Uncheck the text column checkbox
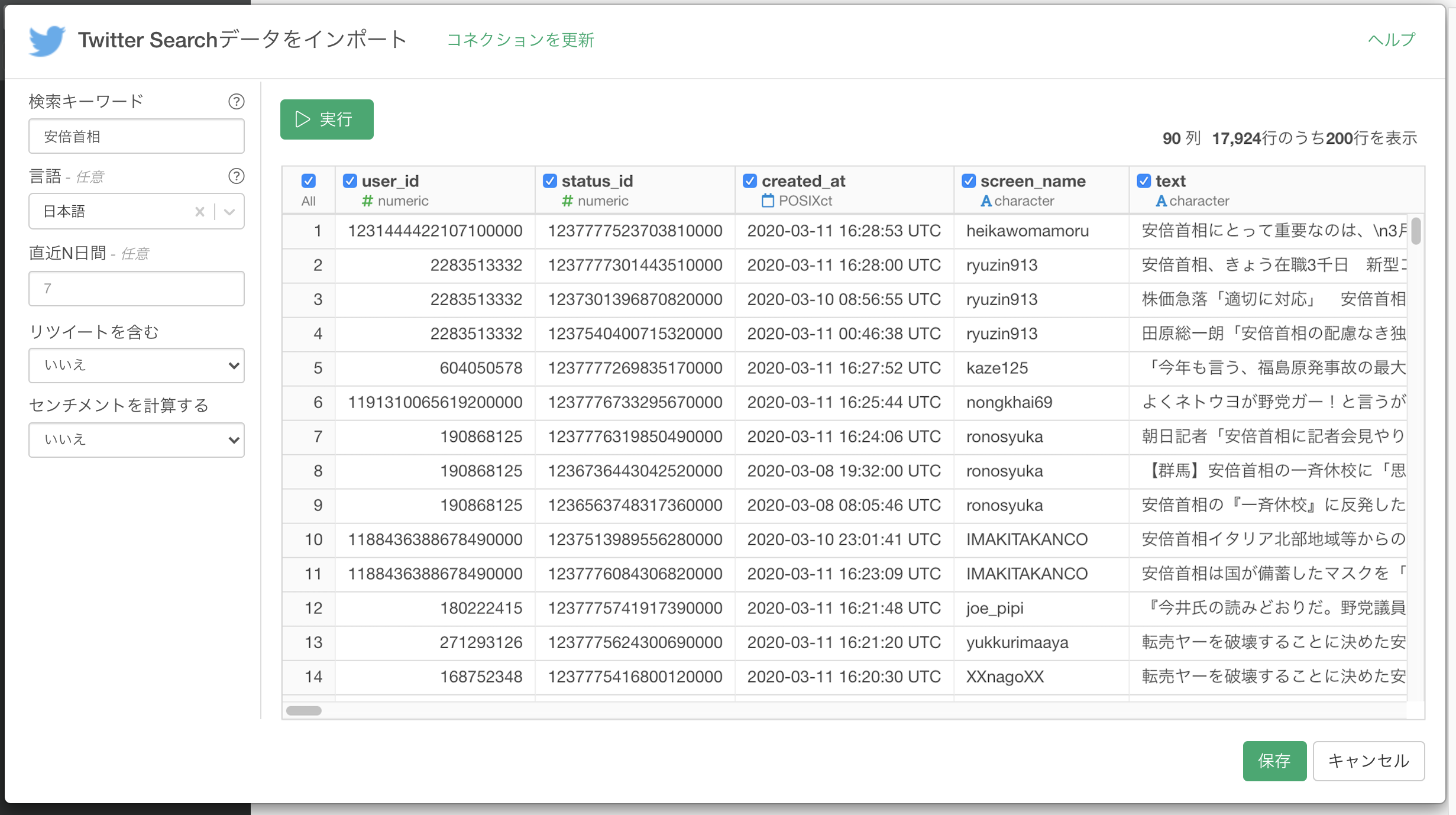Screen dimensions: 1456x815 point(1144,181)
